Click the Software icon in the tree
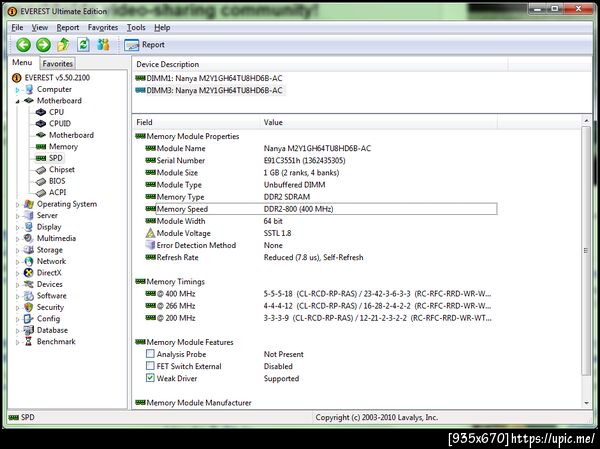Viewport: 600px width, 449px height. (x=28, y=296)
